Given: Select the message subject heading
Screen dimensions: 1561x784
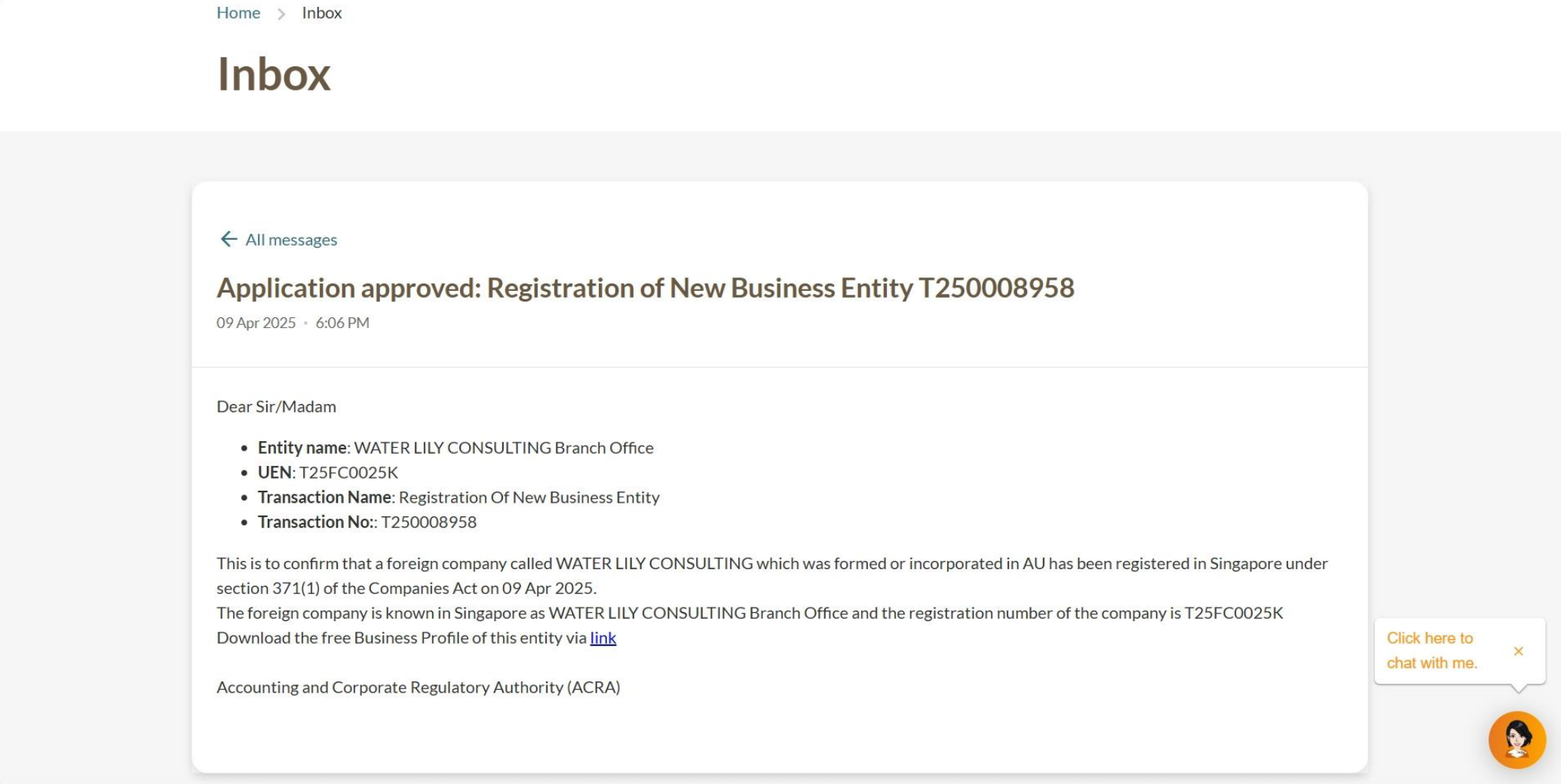Looking at the screenshot, I should coord(647,287).
